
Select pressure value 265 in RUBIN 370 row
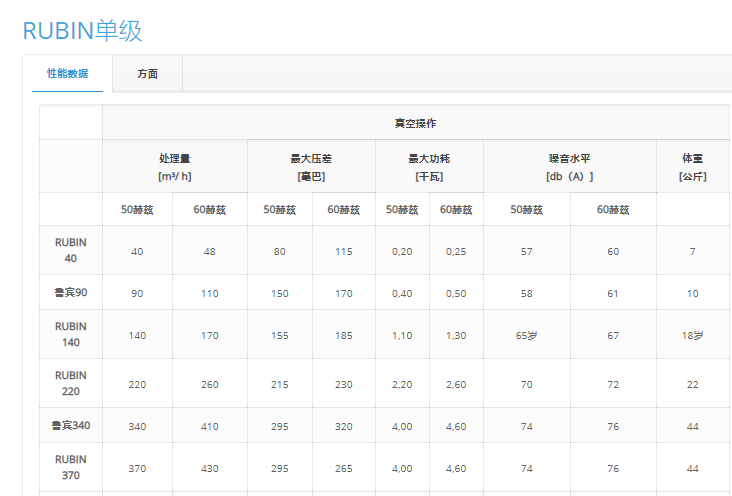click(x=344, y=469)
